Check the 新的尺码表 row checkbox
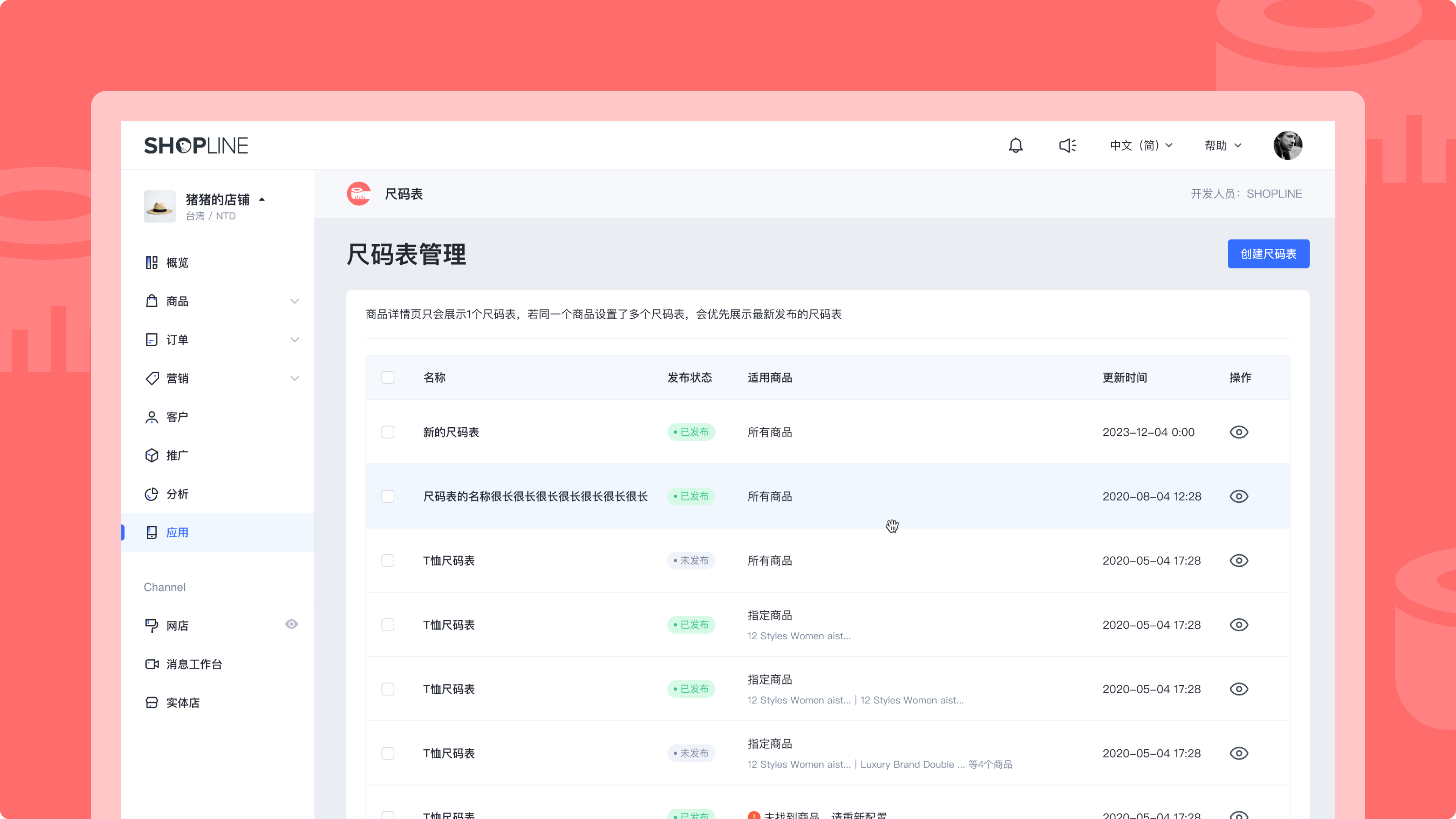Viewport: 1456px width, 819px height. point(388,432)
